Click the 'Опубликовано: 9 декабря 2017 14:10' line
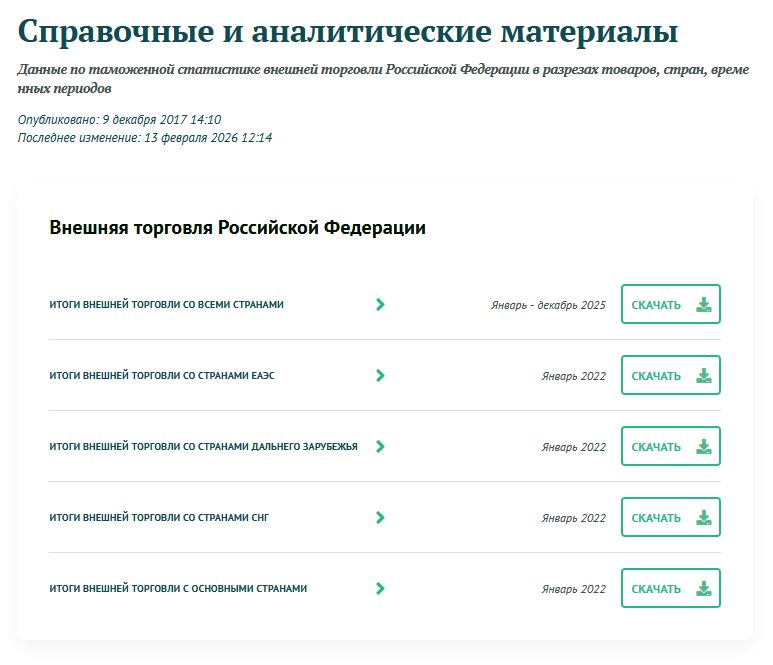773x665 pixels. coord(119,120)
